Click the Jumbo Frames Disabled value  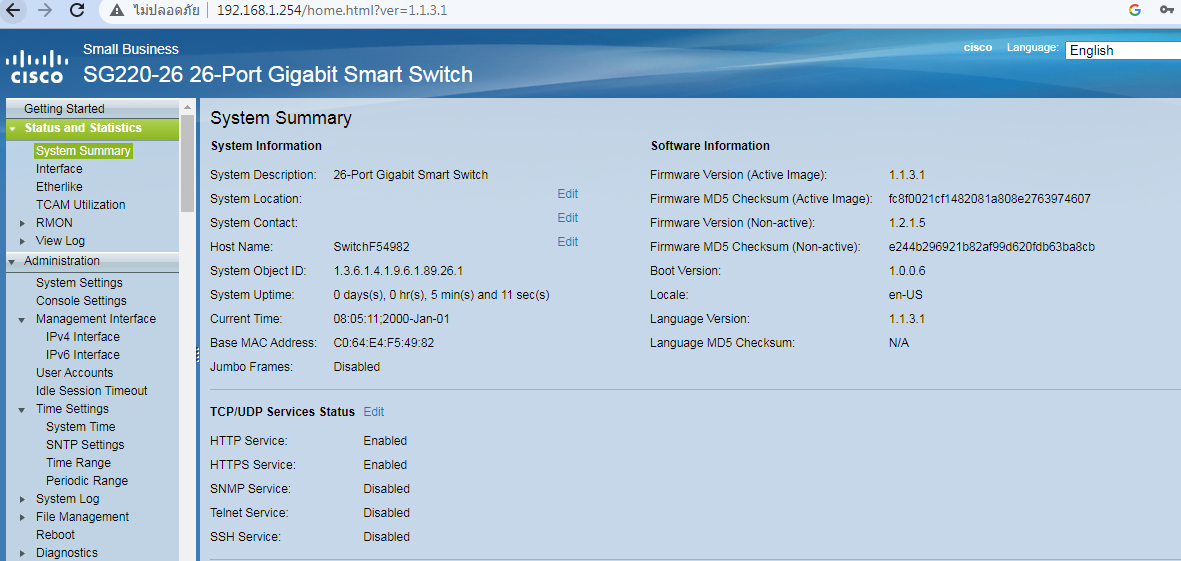coord(356,367)
